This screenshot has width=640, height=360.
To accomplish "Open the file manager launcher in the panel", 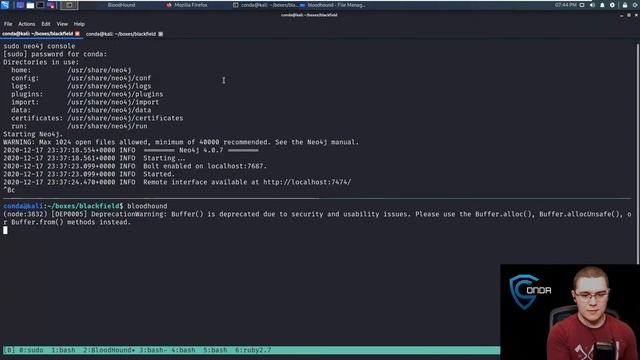I will tap(30, 5).
